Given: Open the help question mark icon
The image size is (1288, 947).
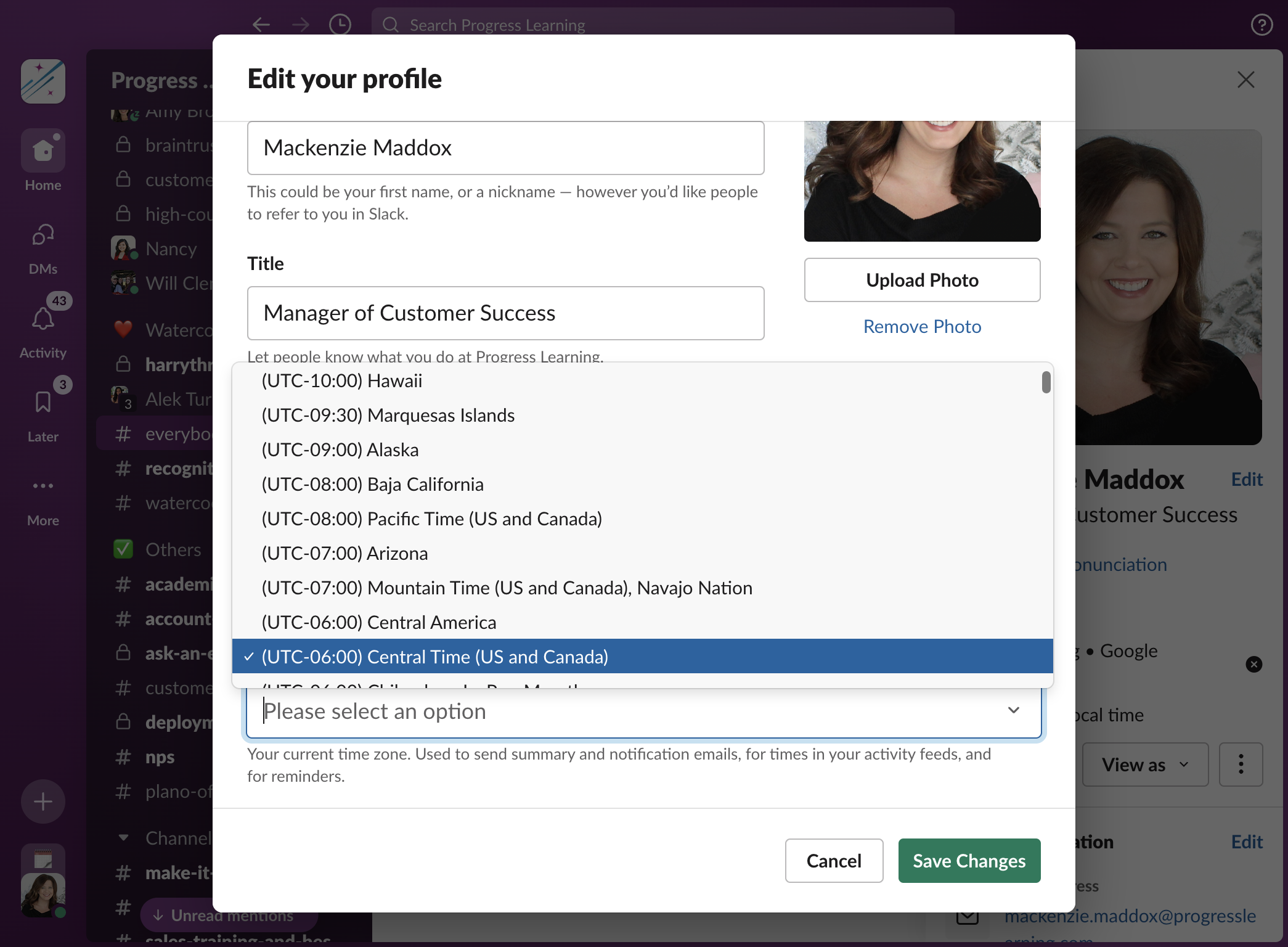Looking at the screenshot, I should point(1262,25).
